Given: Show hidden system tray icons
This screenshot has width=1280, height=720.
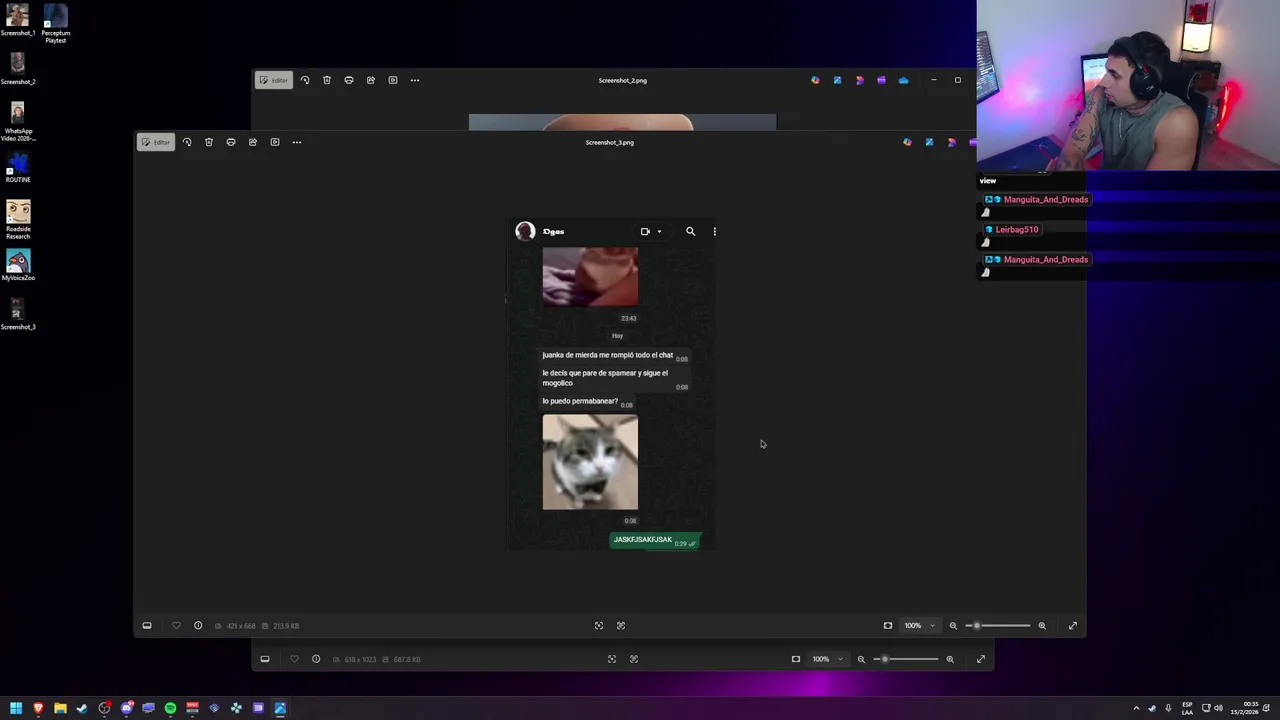Looking at the screenshot, I should [1136, 708].
